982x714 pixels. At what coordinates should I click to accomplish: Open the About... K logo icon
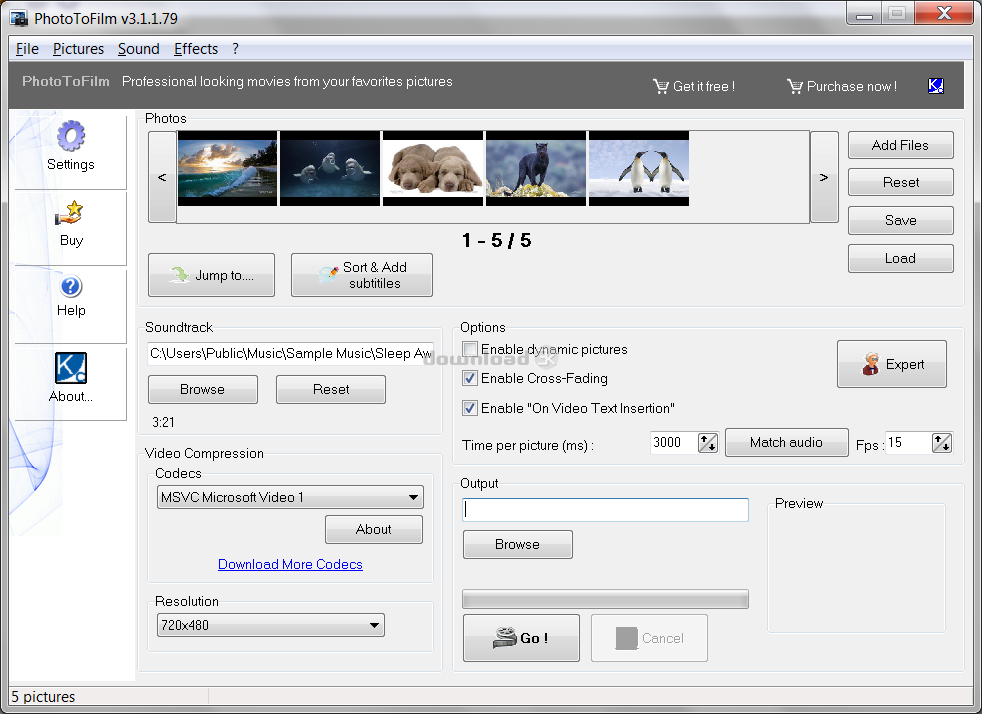point(71,368)
